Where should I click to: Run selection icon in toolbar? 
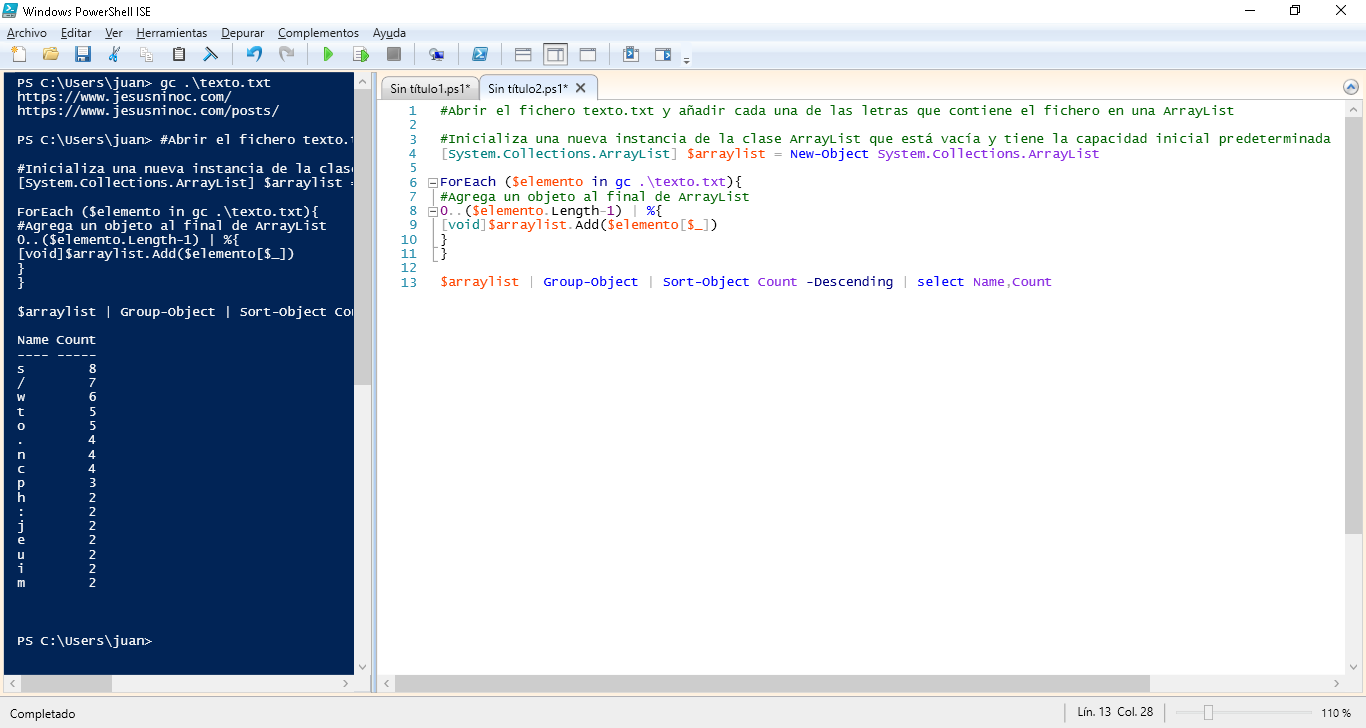point(361,54)
